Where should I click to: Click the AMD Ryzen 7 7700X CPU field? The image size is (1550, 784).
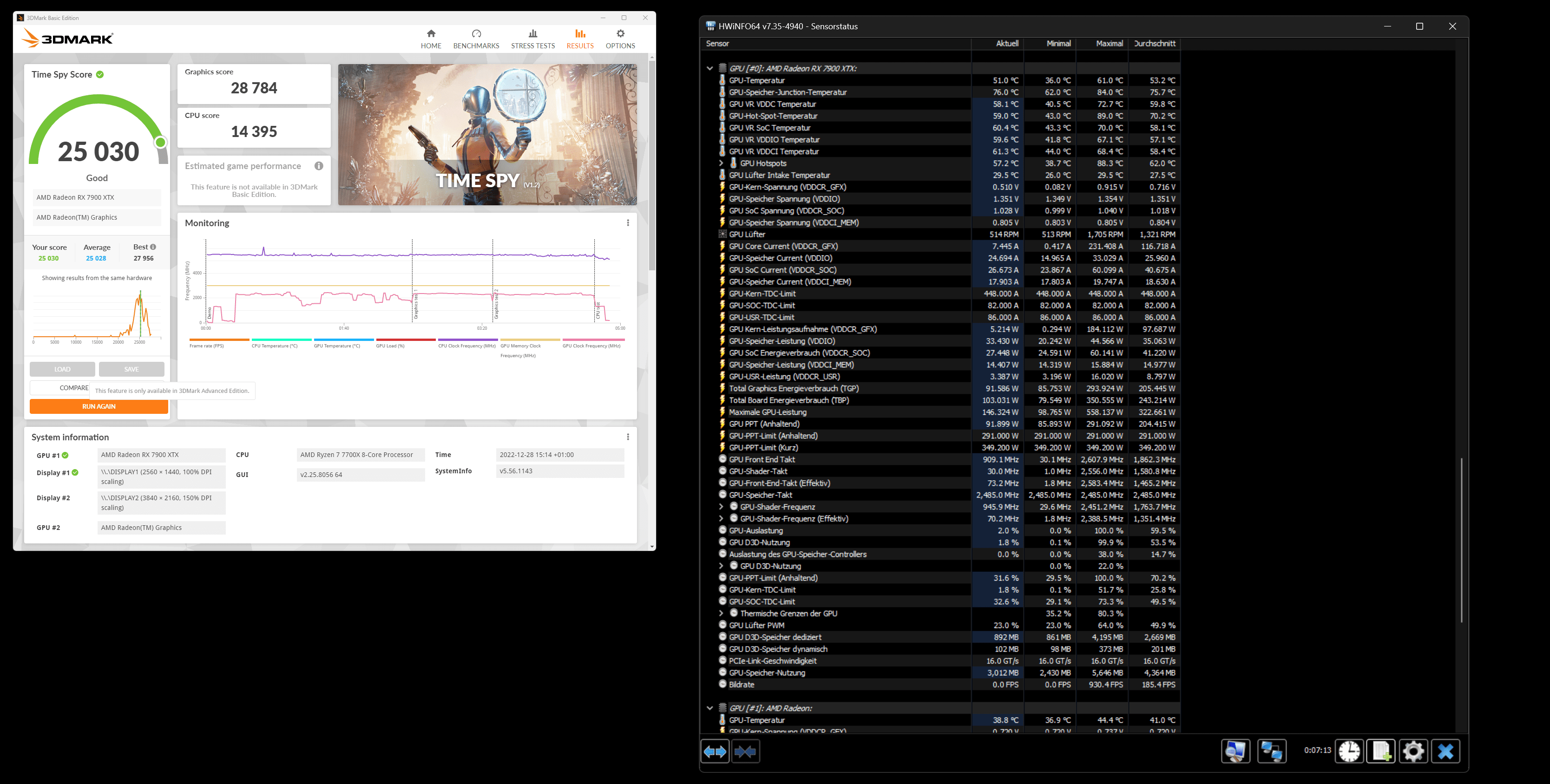pyautogui.click(x=361, y=455)
